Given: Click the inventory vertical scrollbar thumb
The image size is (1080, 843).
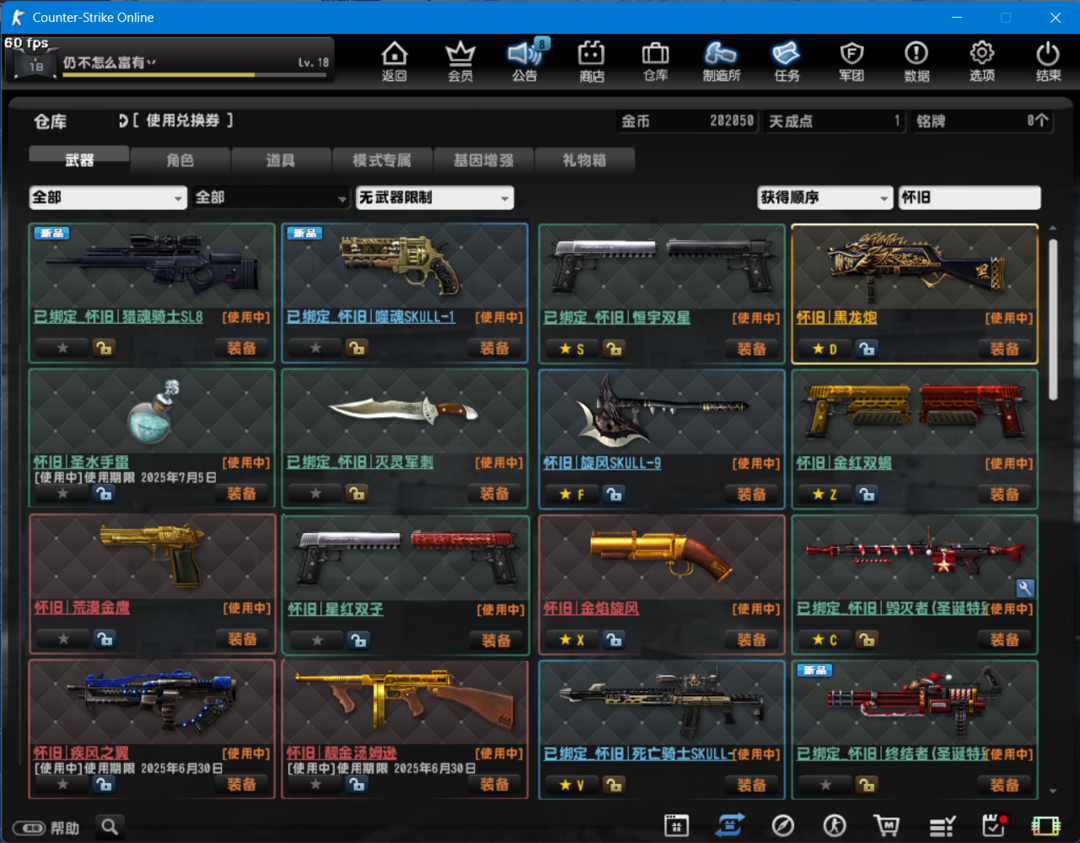Looking at the screenshot, I should [1052, 319].
